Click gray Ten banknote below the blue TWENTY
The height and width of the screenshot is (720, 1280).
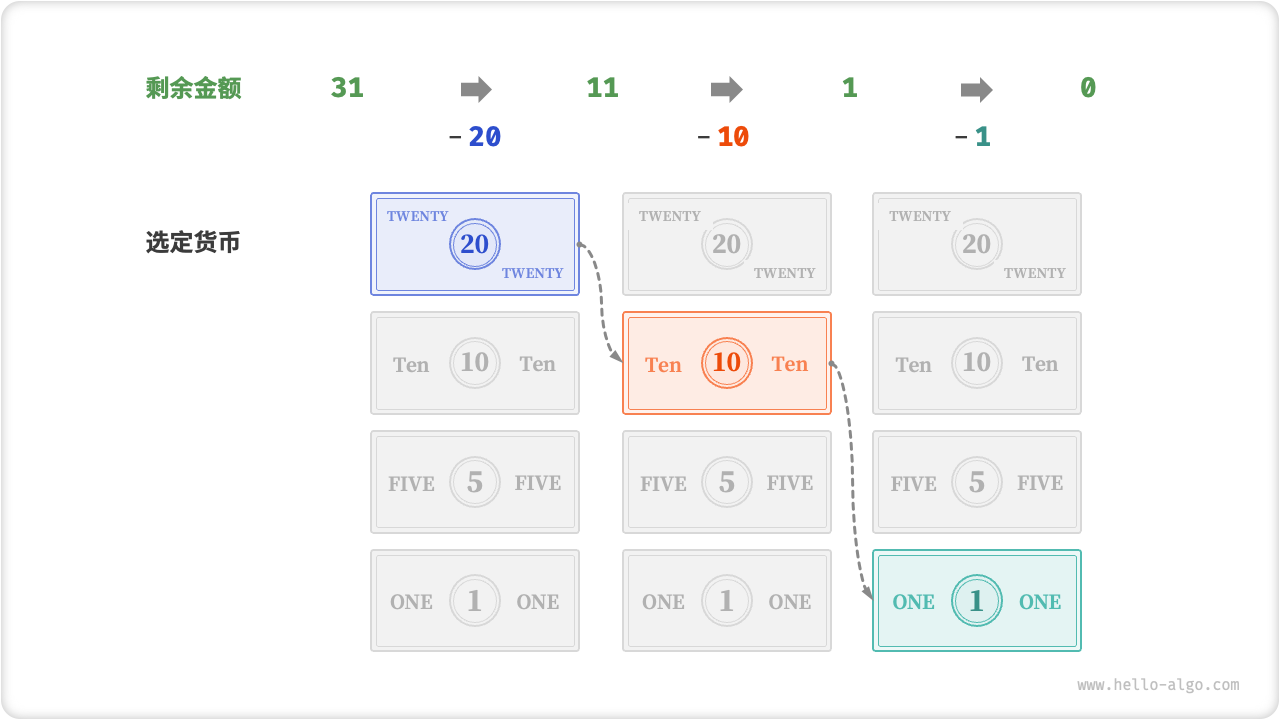[475, 363]
